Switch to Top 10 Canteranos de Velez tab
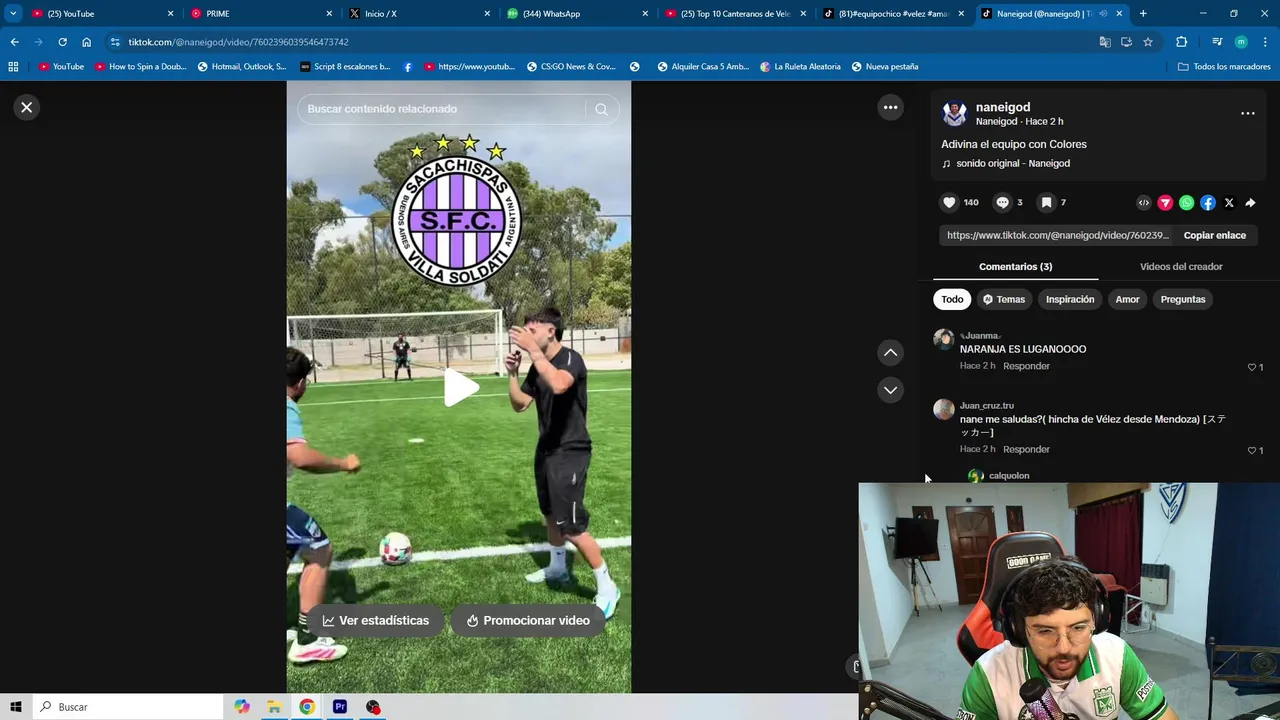 [735, 14]
